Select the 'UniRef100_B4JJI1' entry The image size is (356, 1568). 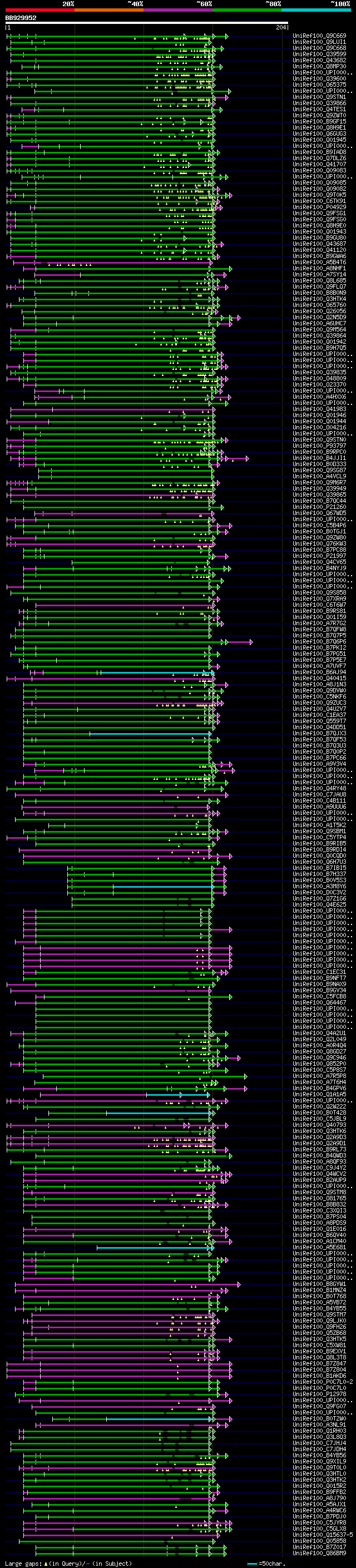point(319,458)
